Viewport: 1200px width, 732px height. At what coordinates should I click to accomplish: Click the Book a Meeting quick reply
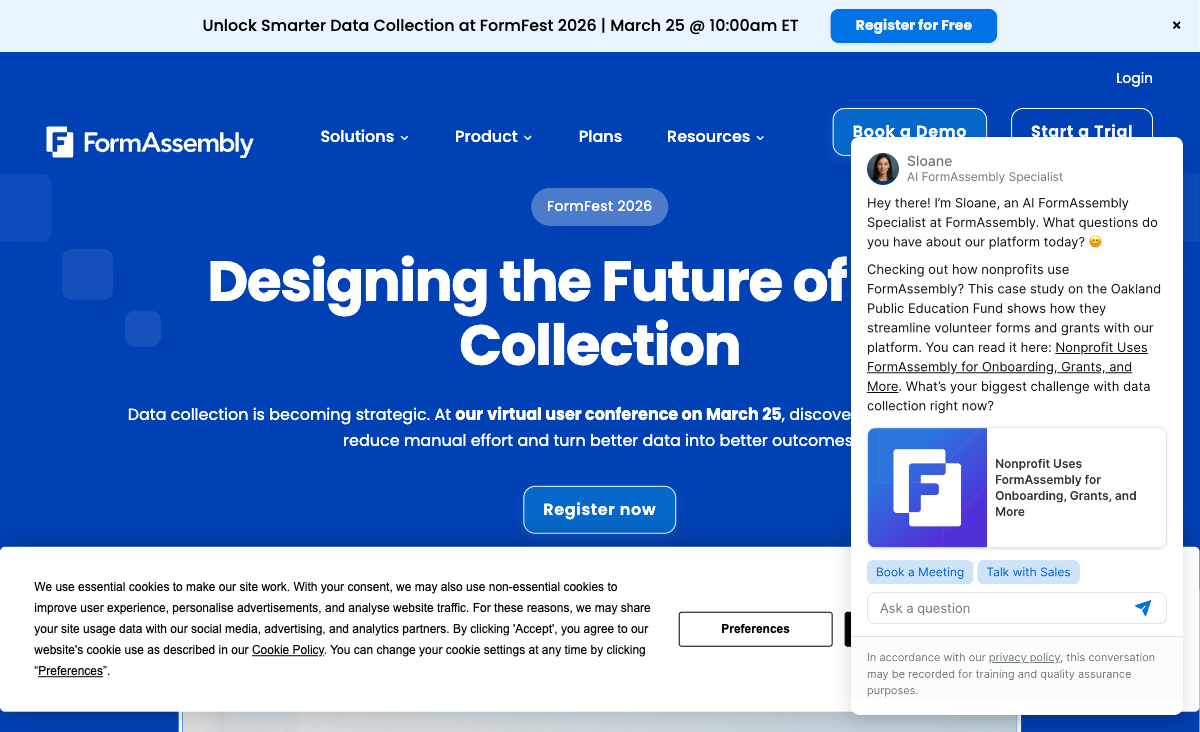pyautogui.click(x=920, y=572)
